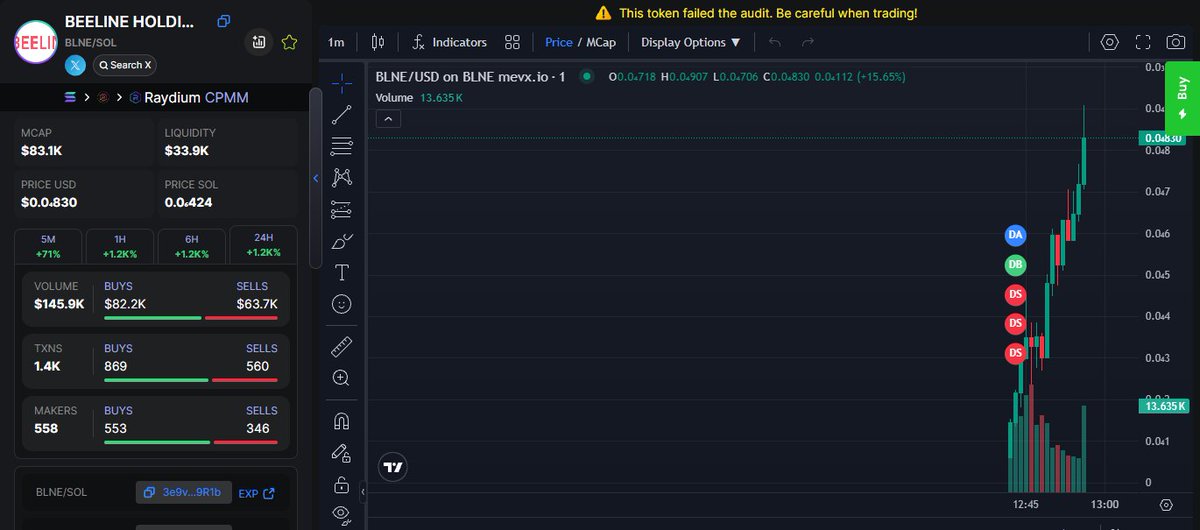The width and height of the screenshot is (1200, 530).
Task: Open the chart overlay icon beside the star
Action: coord(259,42)
